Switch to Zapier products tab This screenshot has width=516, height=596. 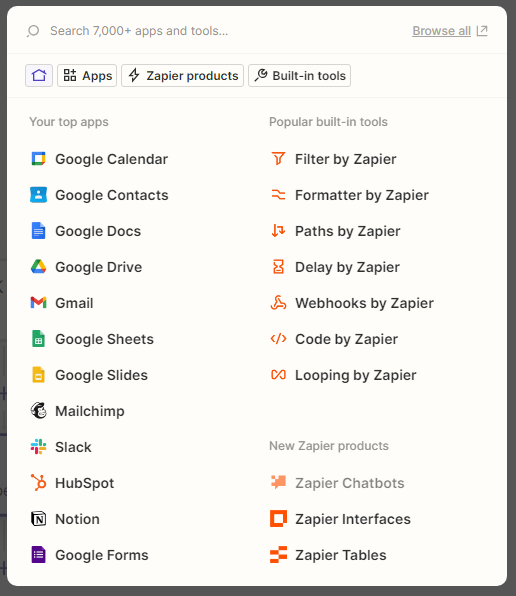point(182,75)
